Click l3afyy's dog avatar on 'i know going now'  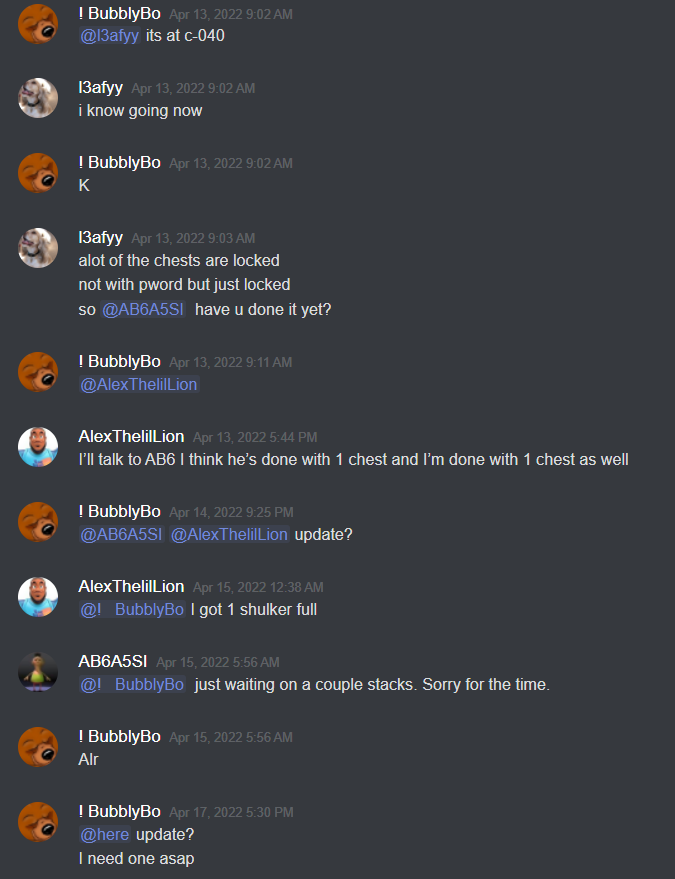pos(38,98)
